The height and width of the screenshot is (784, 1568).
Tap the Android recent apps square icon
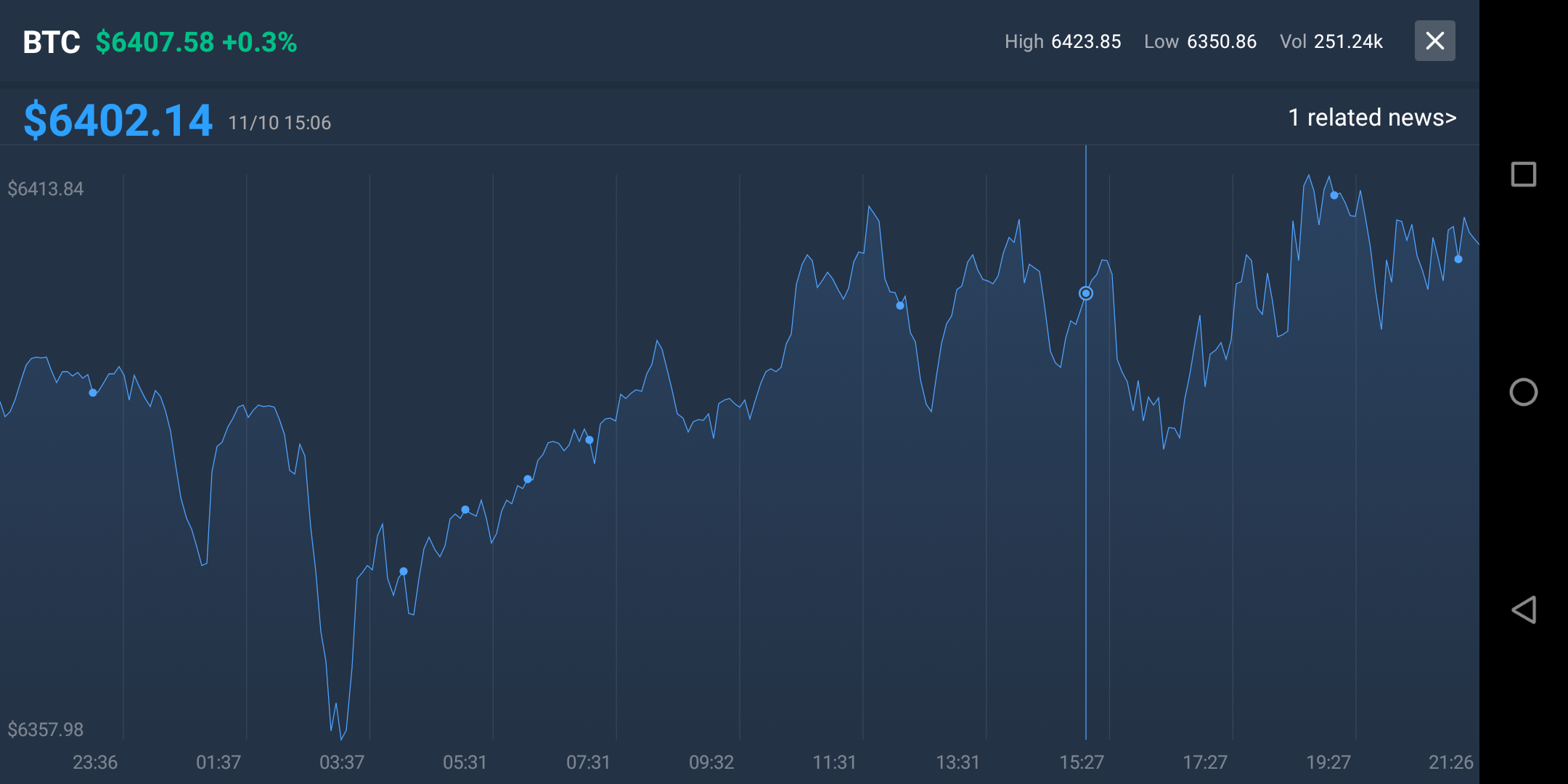point(1523,174)
